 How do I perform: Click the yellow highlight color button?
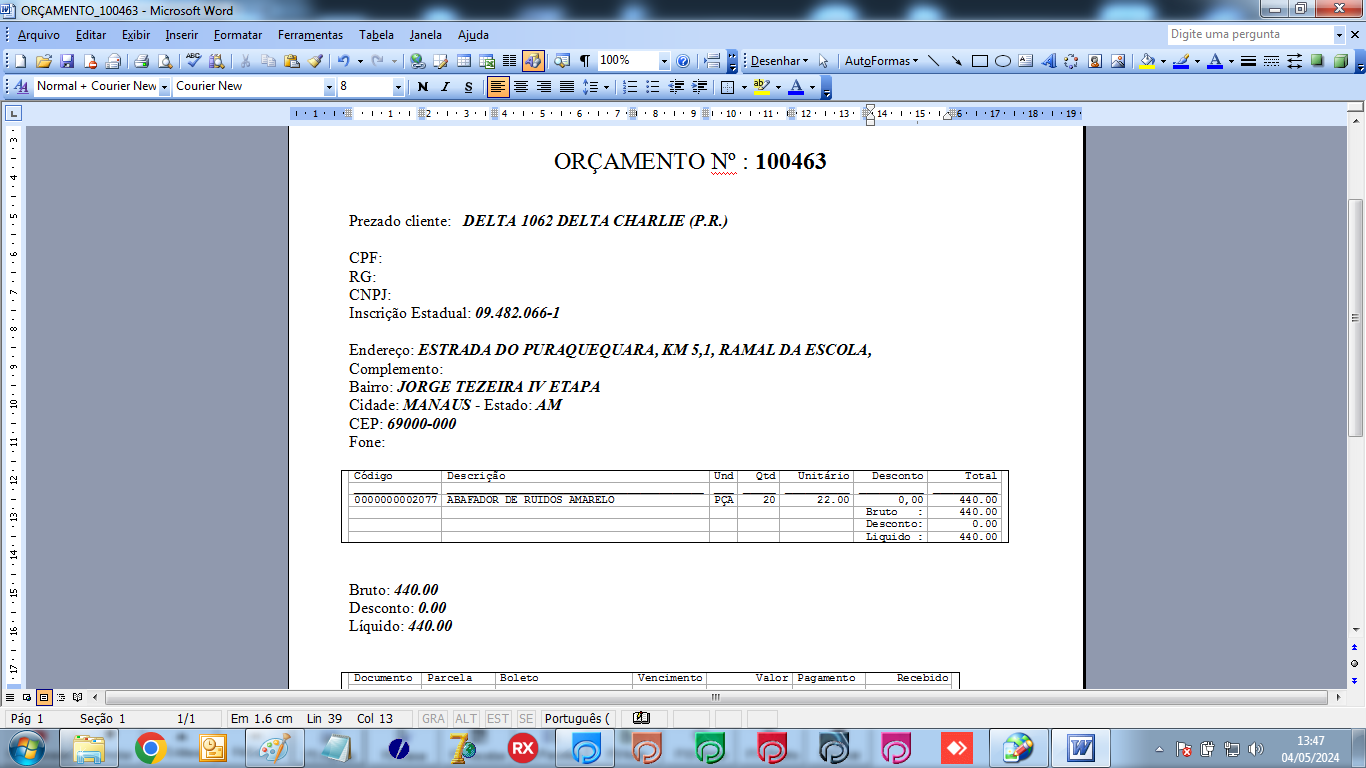761,87
